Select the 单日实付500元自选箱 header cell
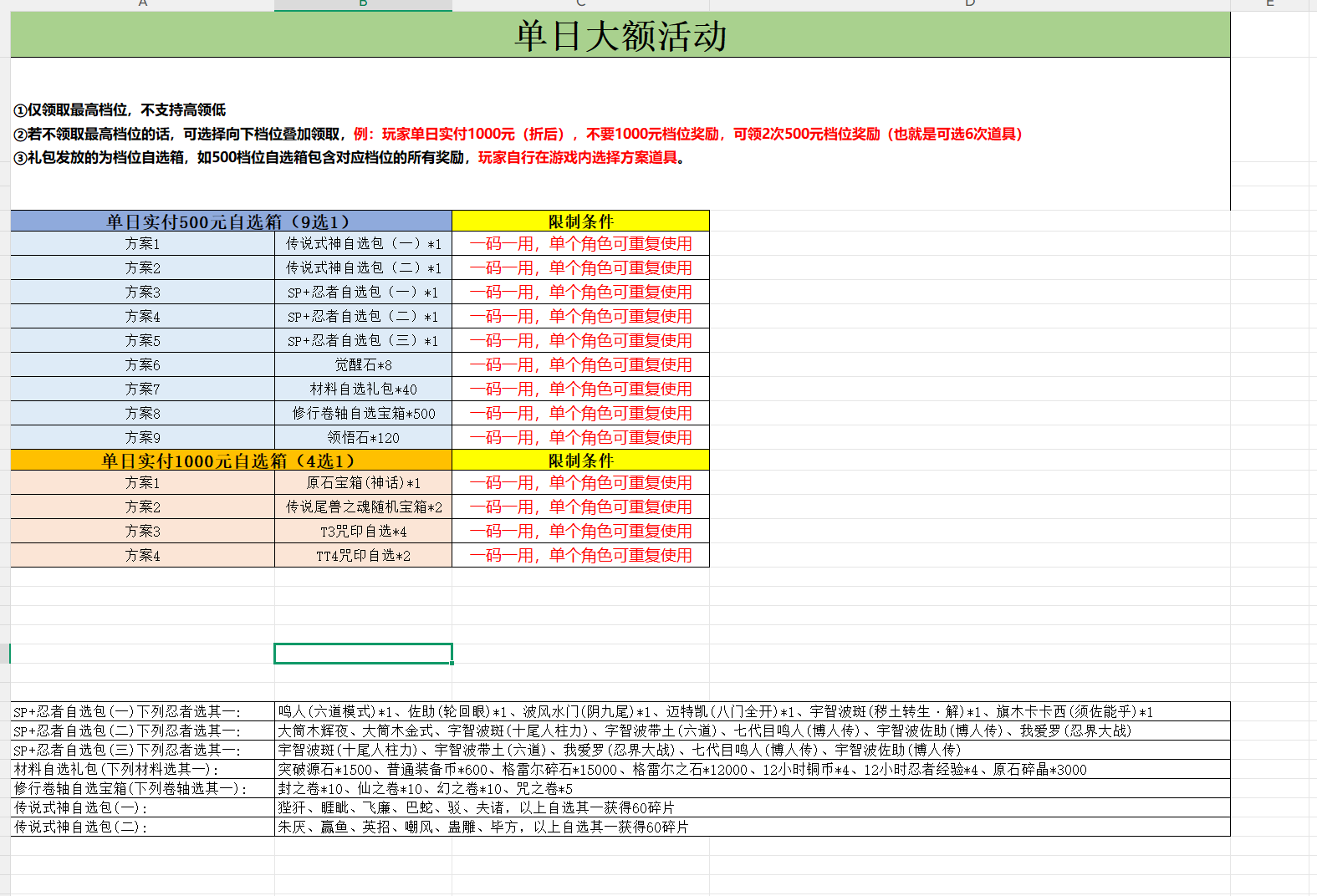The image size is (1317, 896). click(x=231, y=221)
